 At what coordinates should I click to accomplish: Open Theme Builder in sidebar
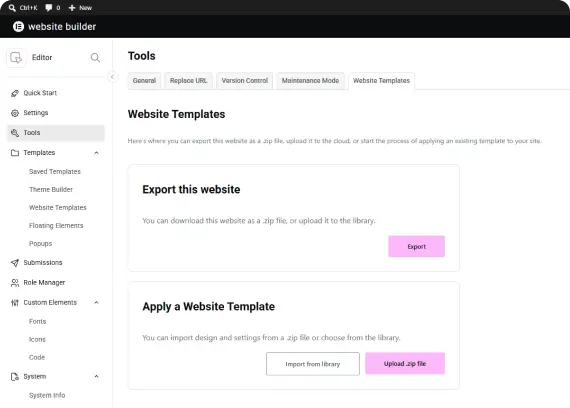51,189
